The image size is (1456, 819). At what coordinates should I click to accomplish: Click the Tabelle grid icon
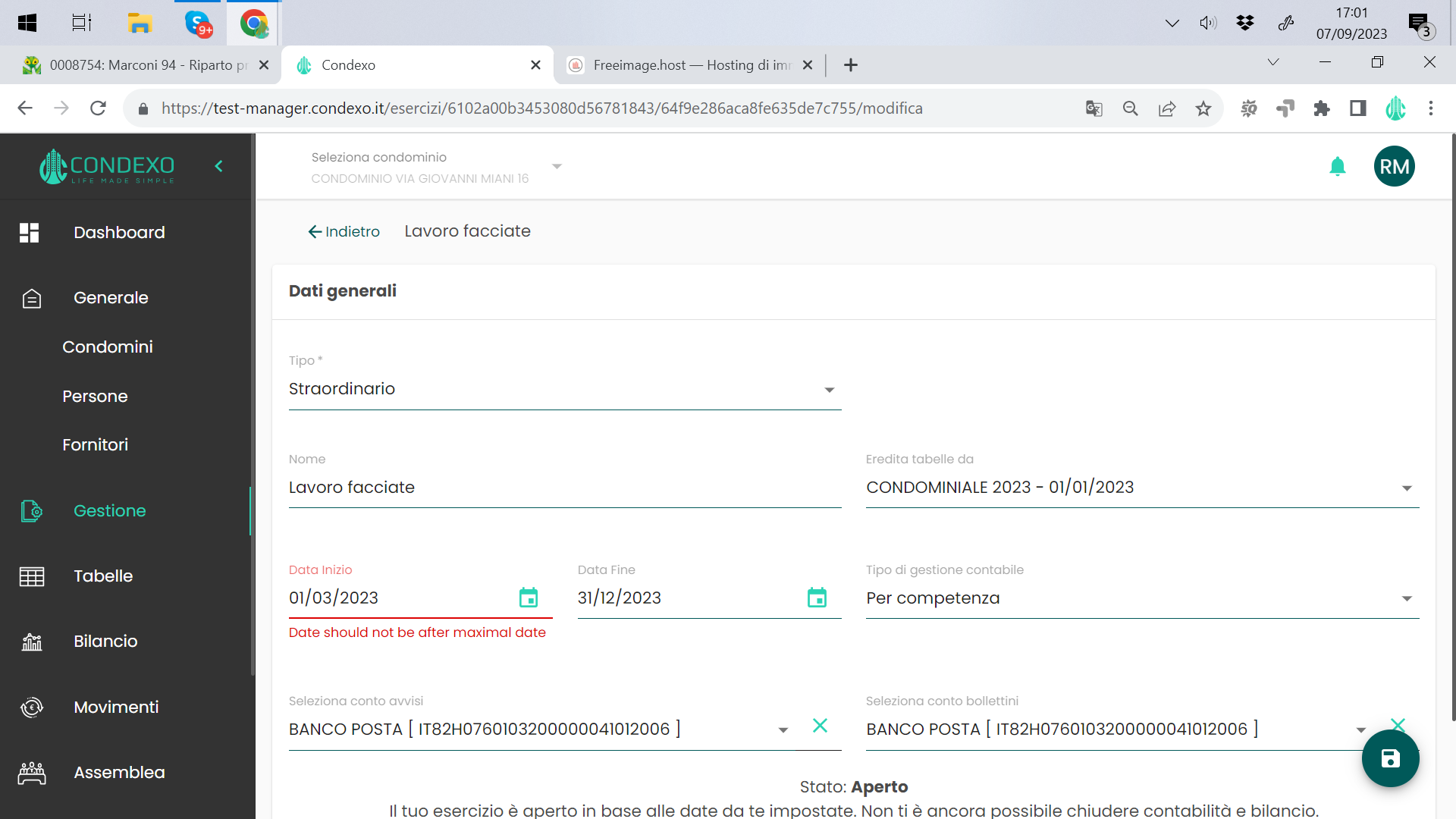pos(32,576)
